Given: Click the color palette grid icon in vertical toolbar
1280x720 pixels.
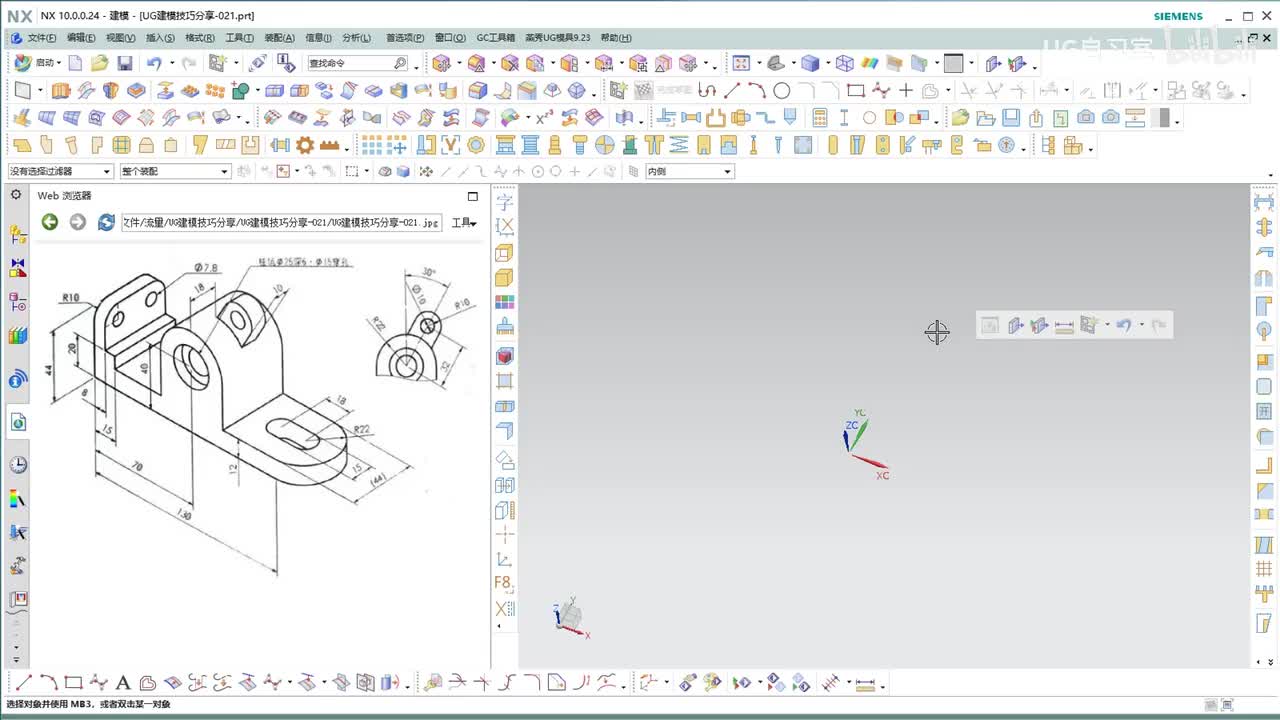Looking at the screenshot, I should [504, 302].
